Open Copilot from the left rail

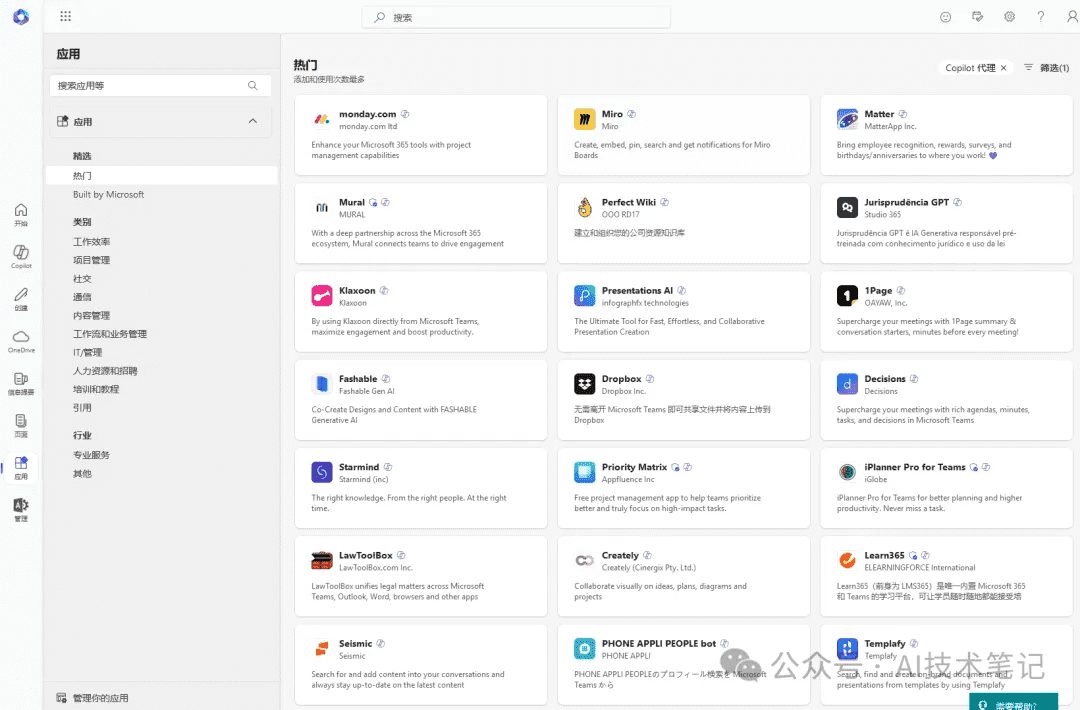point(21,256)
